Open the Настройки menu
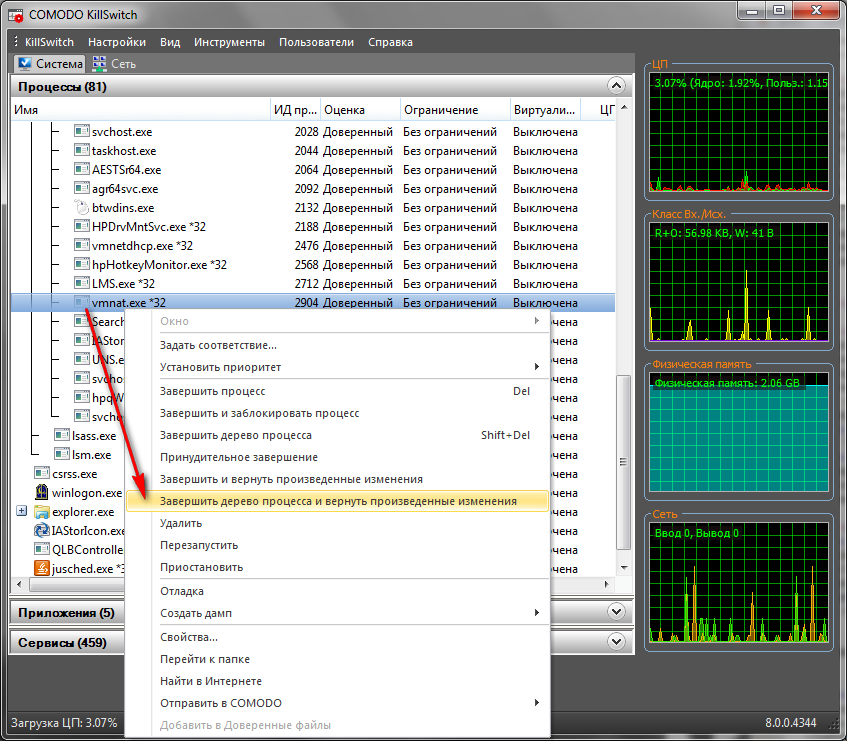 pos(117,42)
